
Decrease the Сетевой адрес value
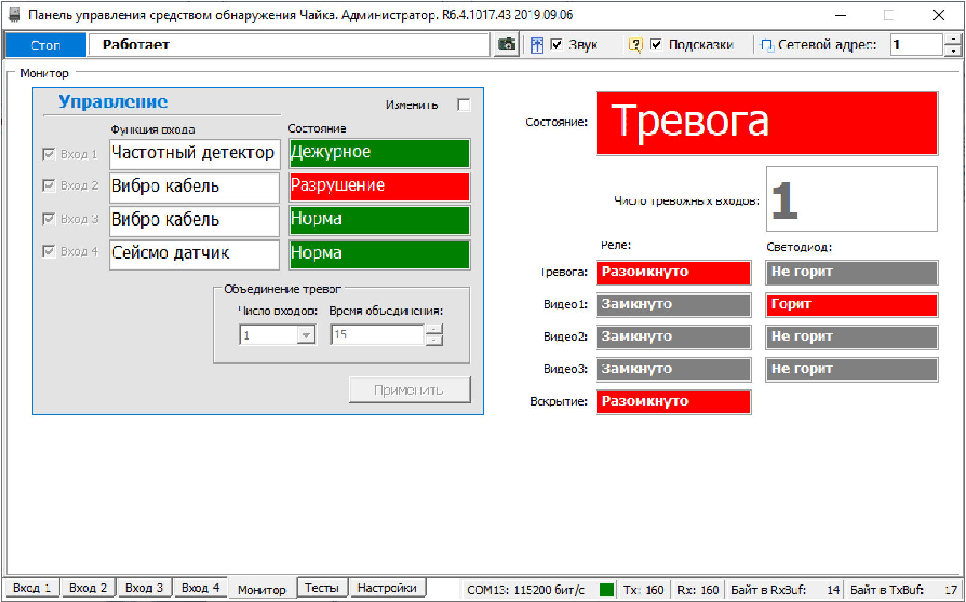point(953,51)
